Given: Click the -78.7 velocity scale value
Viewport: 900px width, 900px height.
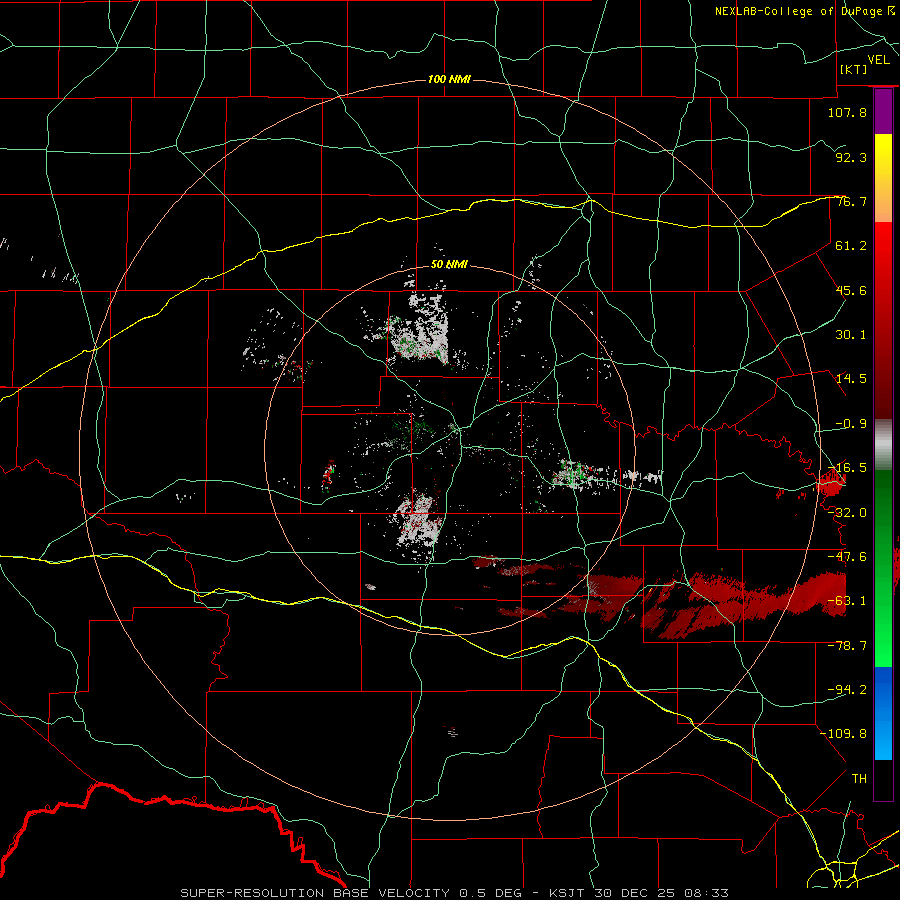Looking at the screenshot, I should [x=847, y=646].
